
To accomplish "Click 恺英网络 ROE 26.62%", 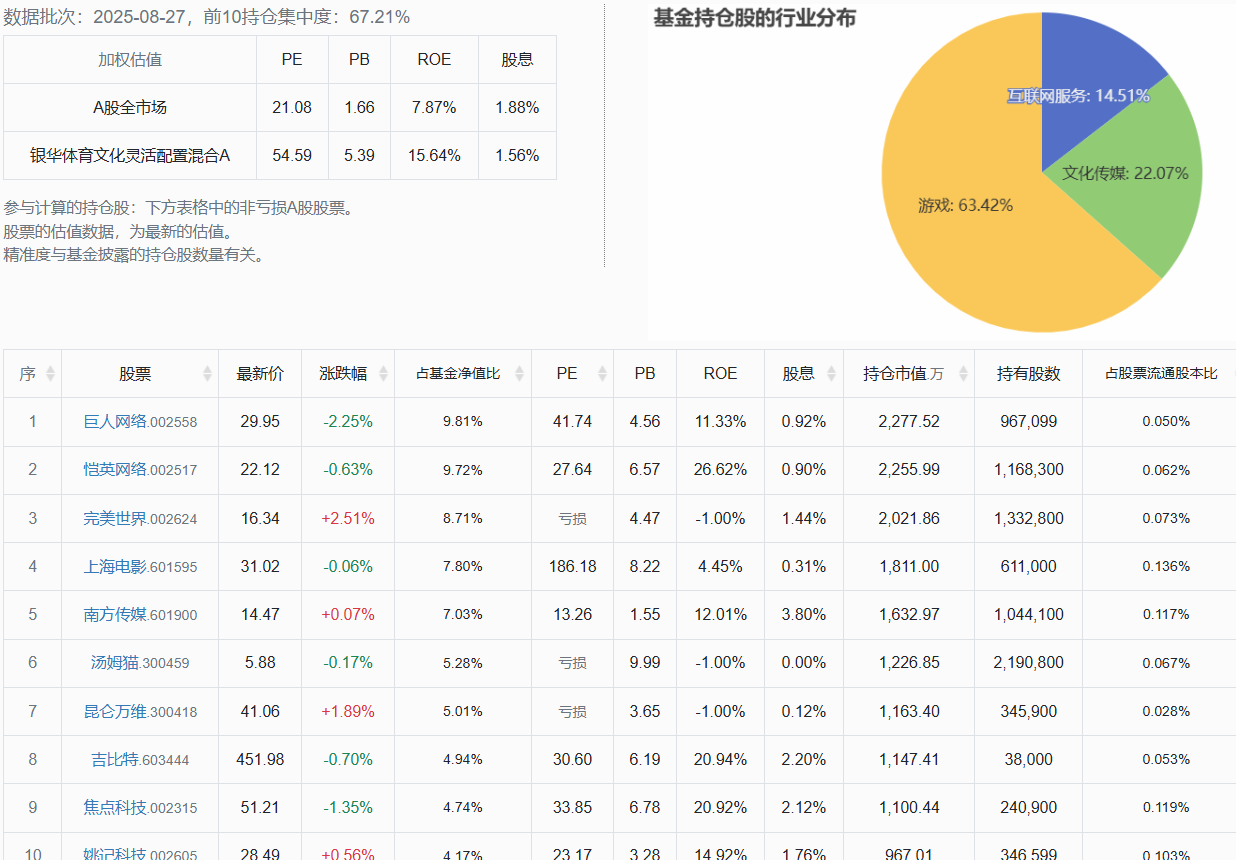I will tap(720, 470).
